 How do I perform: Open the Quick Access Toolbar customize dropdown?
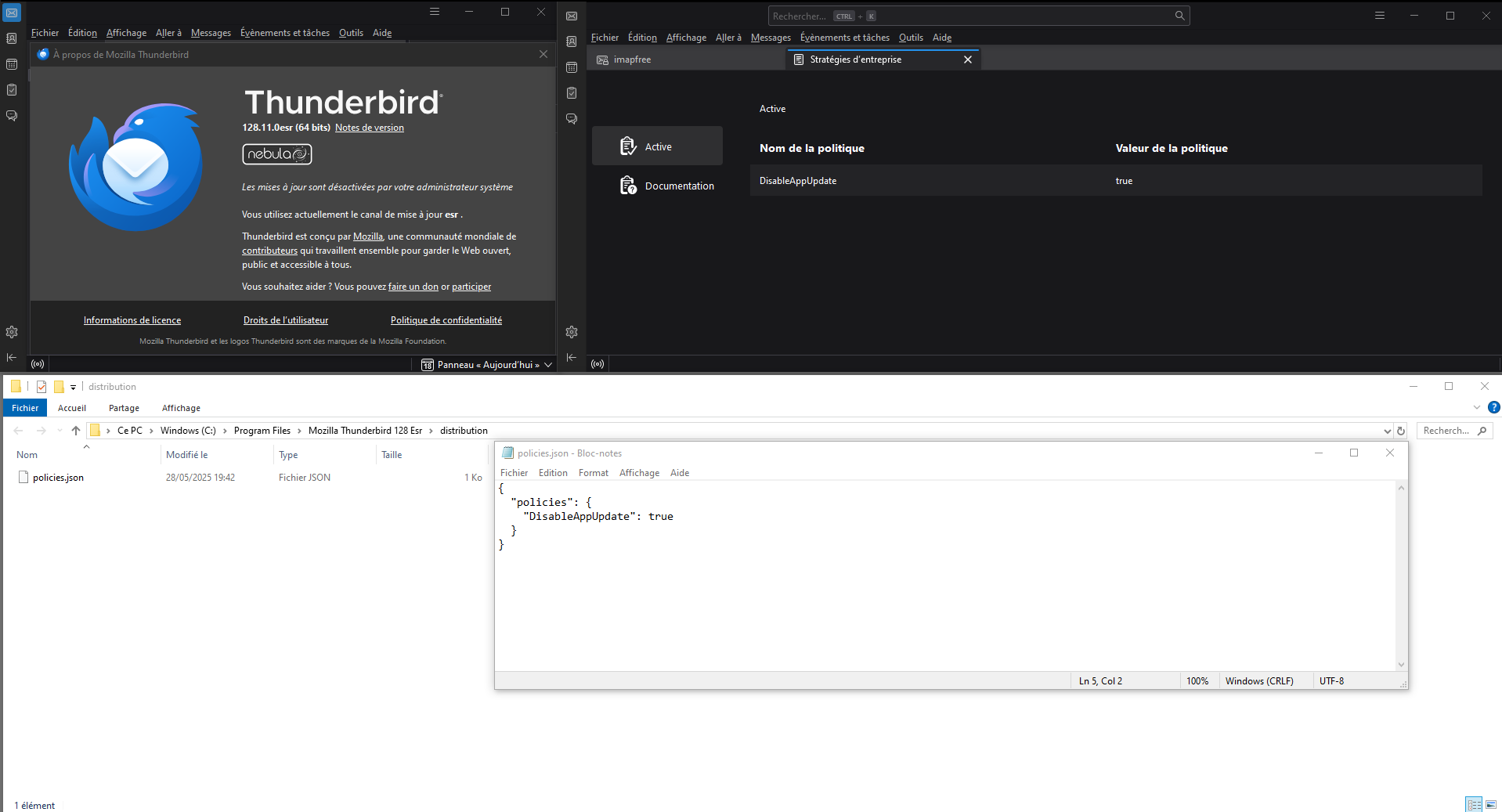[73, 387]
